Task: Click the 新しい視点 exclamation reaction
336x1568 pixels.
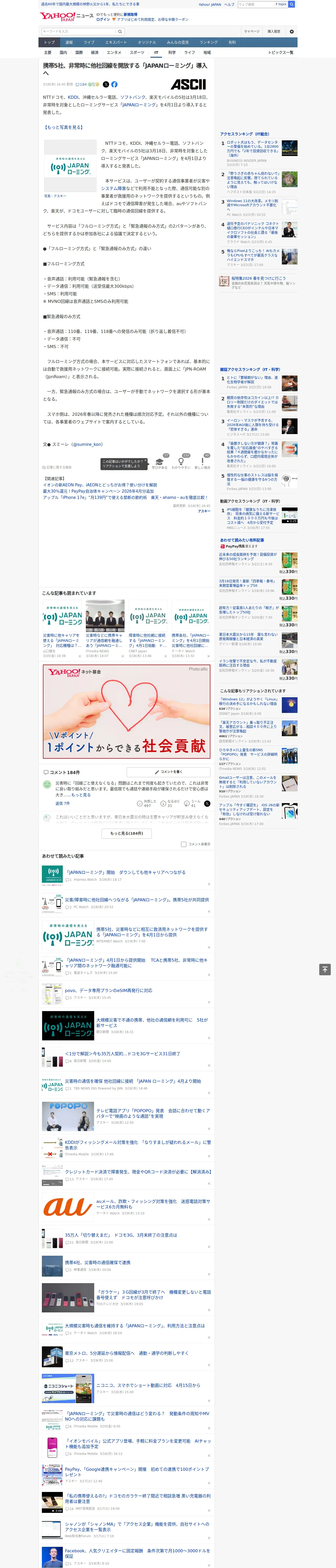Action: pyautogui.click(x=203, y=463)
